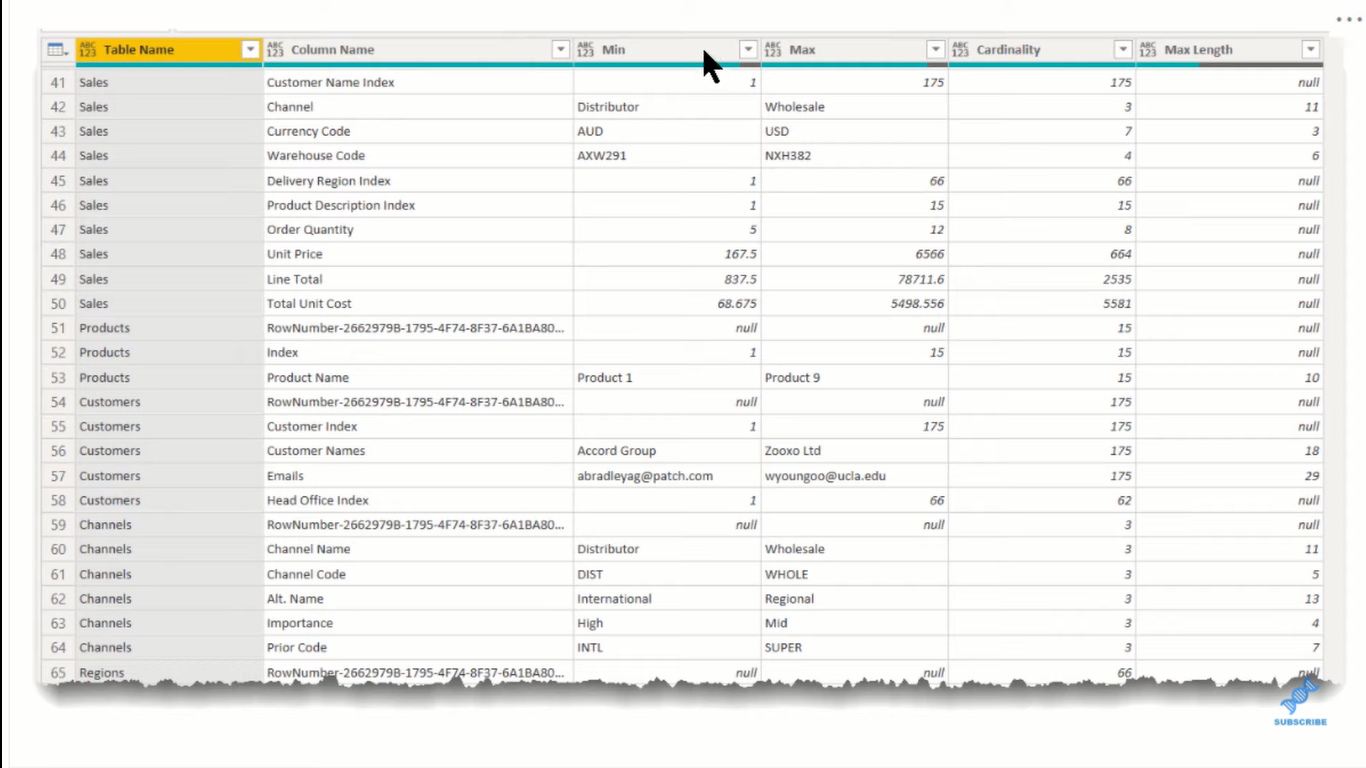Image resolution: width=1366 pixels, height=768 pixels.
Task: Click the Currency Code cell
Action: (x=418, y=132)
